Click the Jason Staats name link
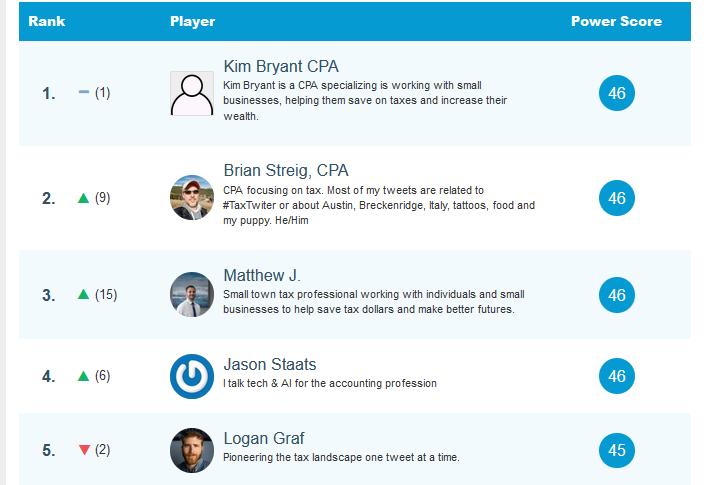Image resolution: width=708 pixels, height=485 pixels. [270, 365]
